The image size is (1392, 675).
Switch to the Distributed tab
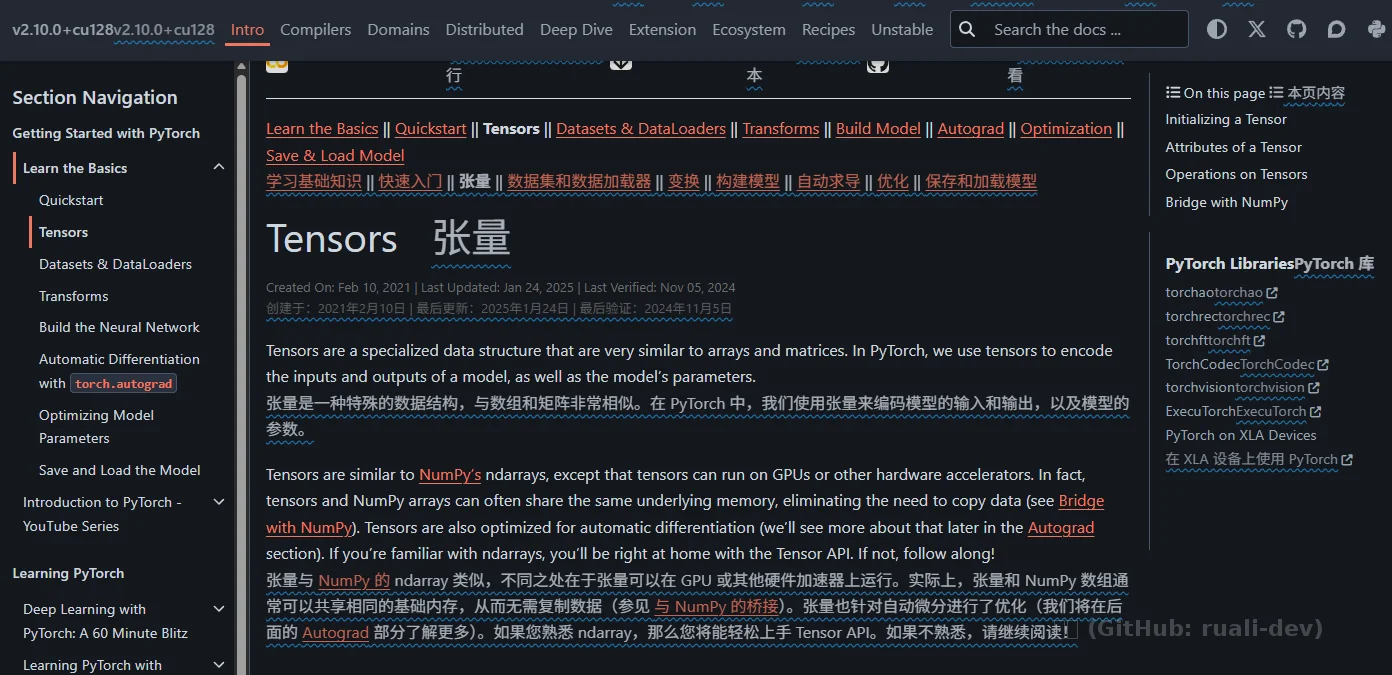click(485, 30)
